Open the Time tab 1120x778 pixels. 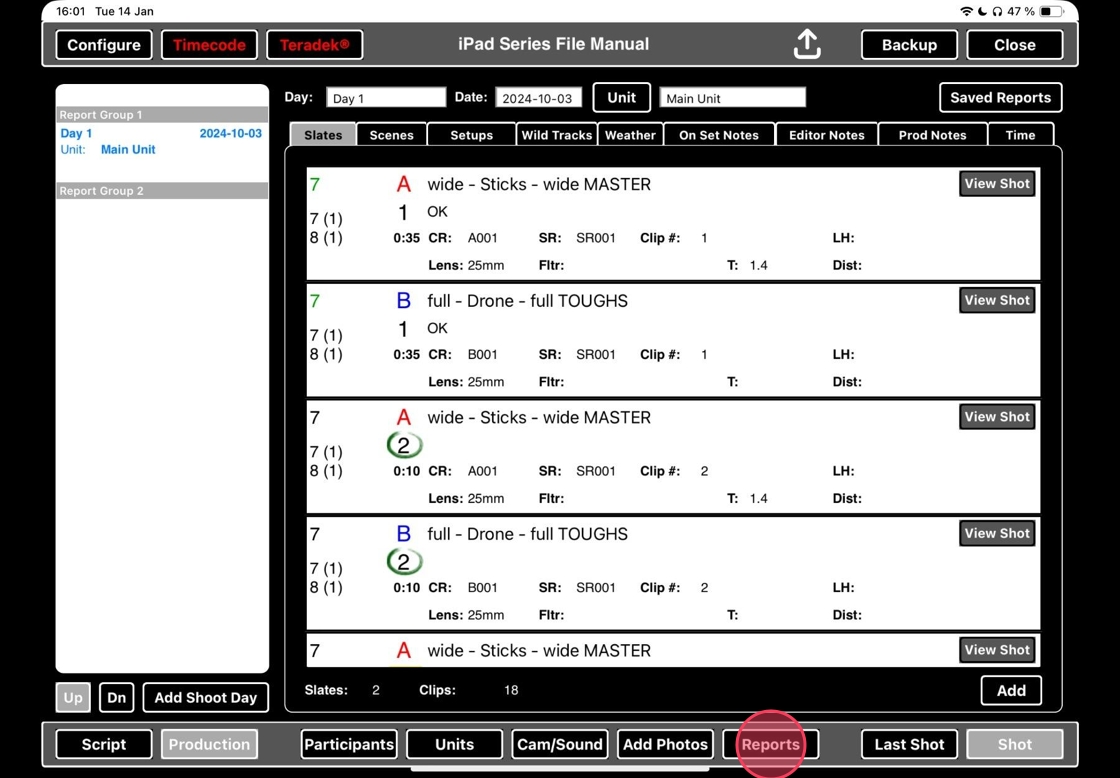(x=1020, y=135)
